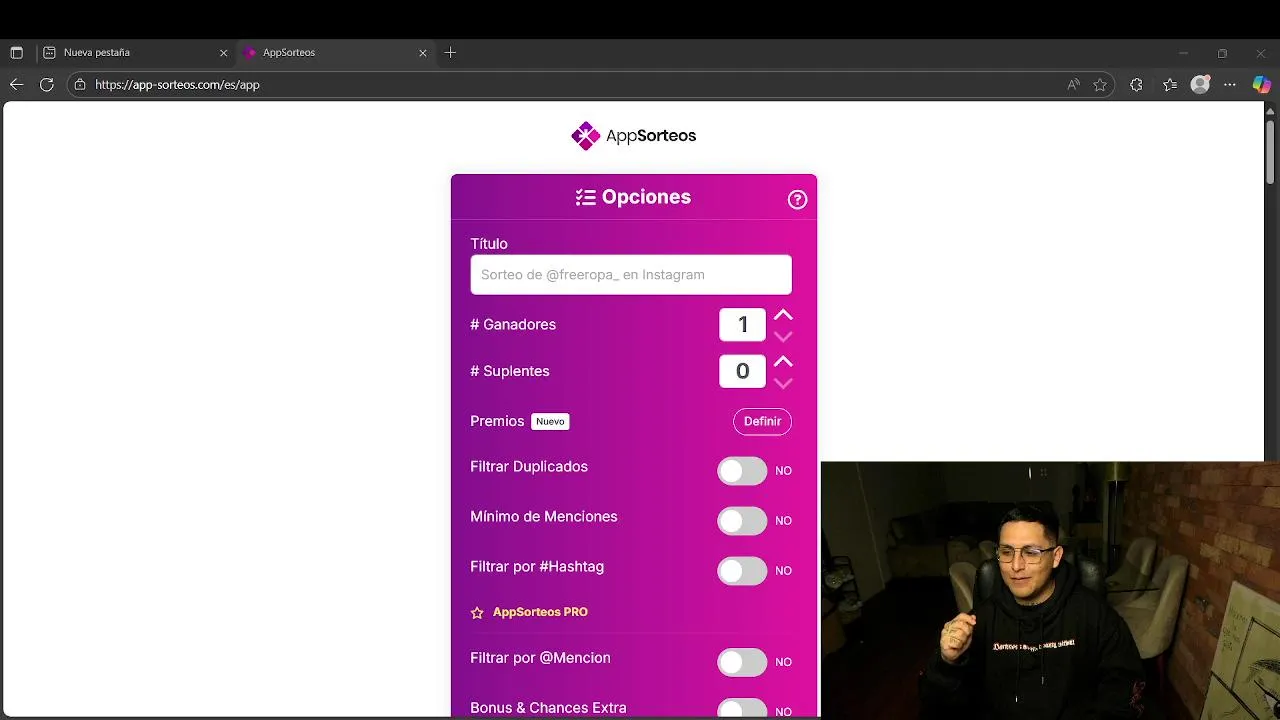
Task: Click the Bonus & Chances Extra label
Action: (x=548, y=708)
